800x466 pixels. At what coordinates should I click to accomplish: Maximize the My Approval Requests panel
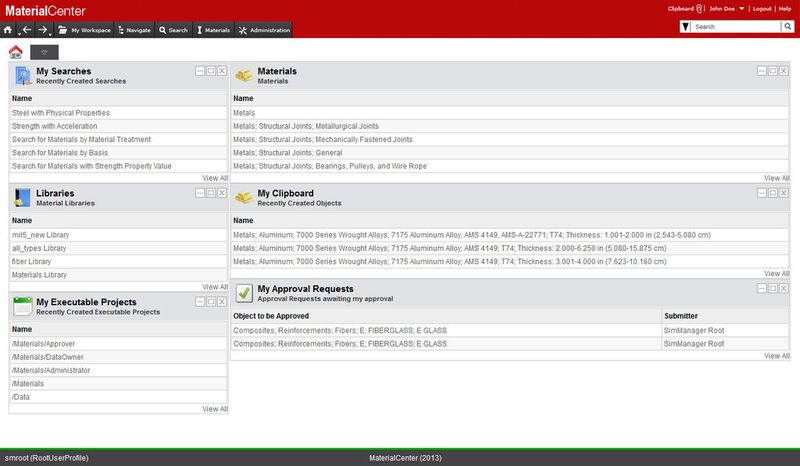tap(772, 288)
